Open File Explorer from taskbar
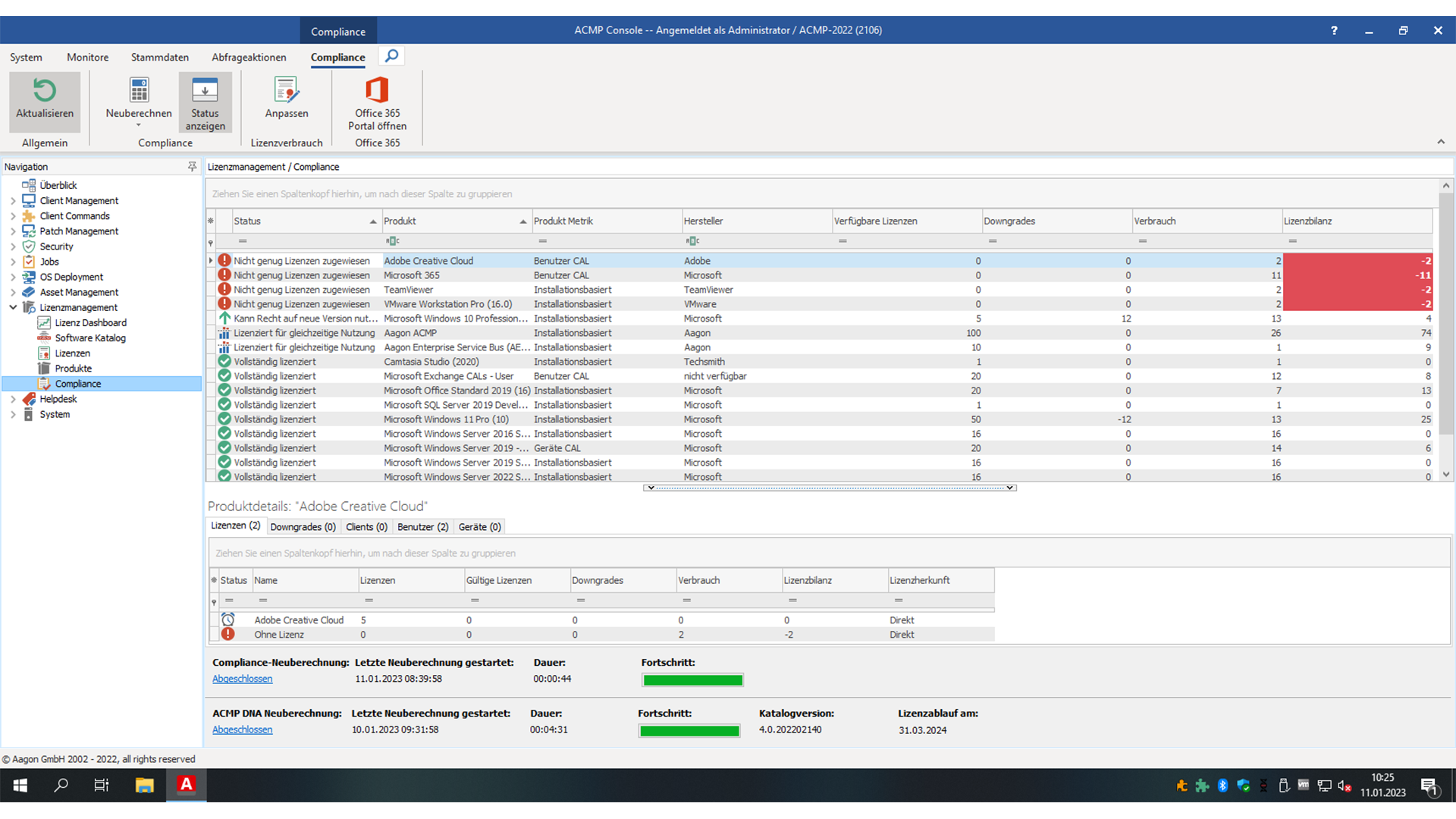Screen dimensions: 1456x819 coord(144,785)
